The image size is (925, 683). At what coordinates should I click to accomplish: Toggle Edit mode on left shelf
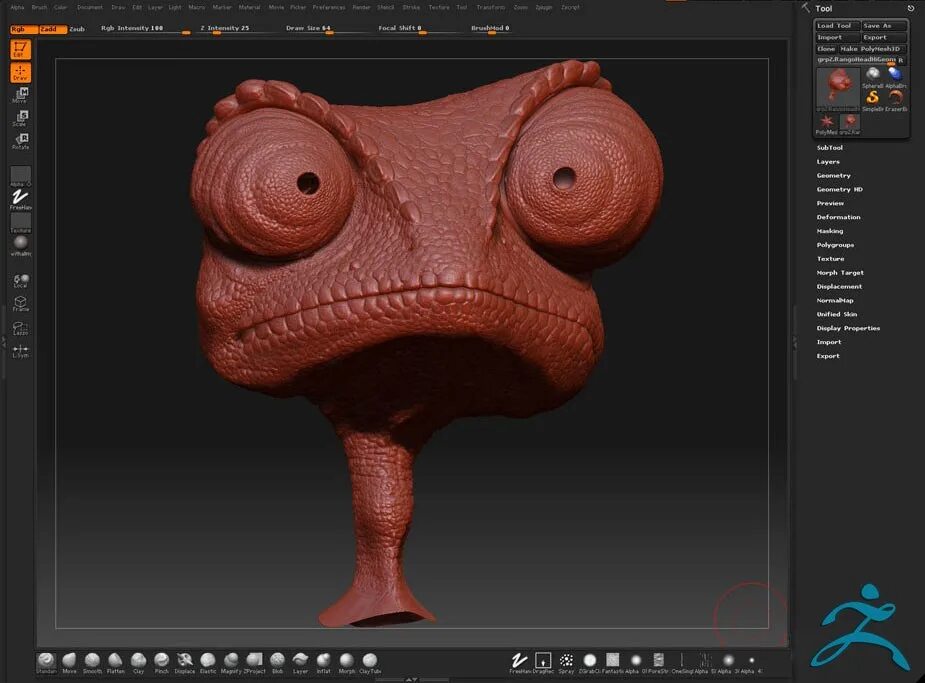pyautogui.click(x=20, y=49)
